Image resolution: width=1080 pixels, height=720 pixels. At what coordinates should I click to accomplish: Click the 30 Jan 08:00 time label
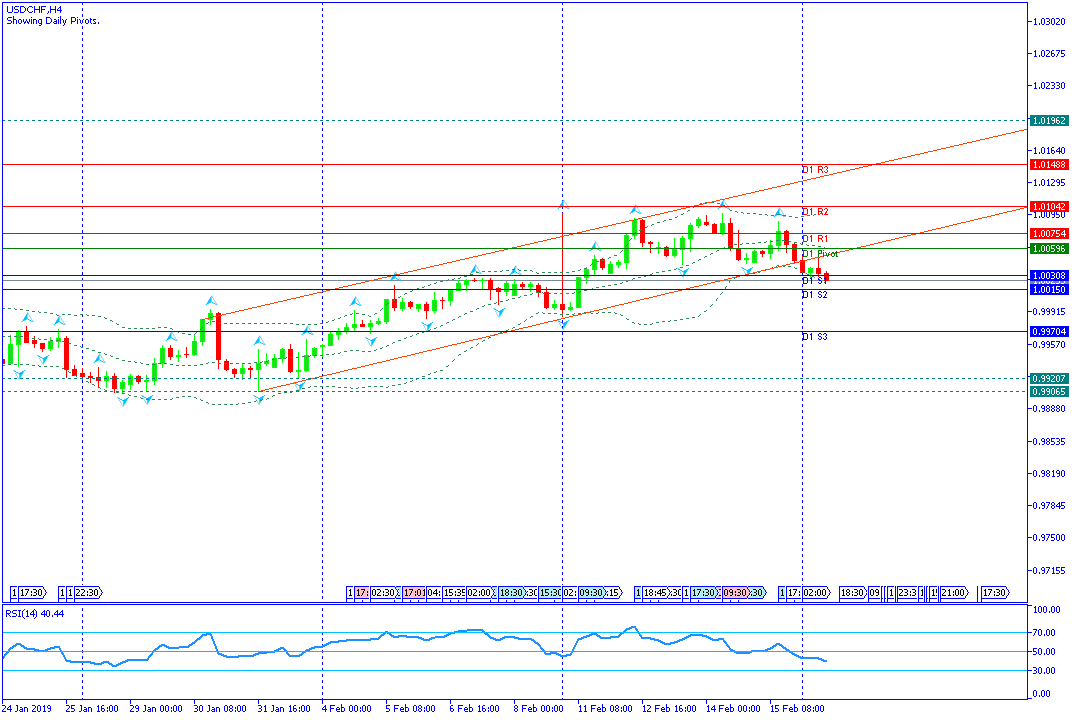(220, 708)
